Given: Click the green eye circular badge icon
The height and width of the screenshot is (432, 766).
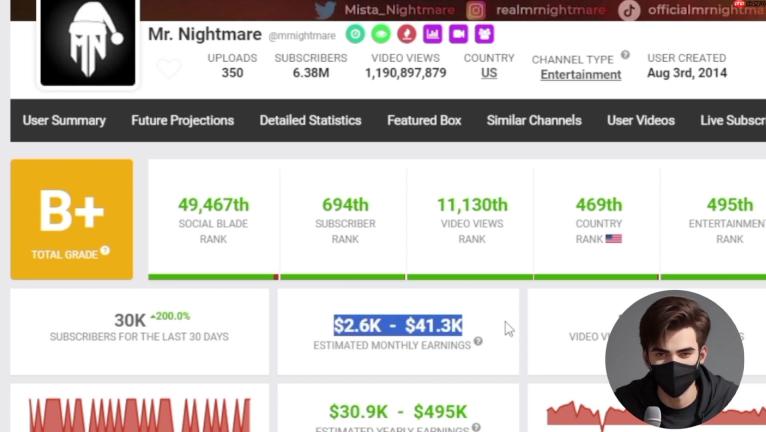Looking at the screenshot, I should pyautogui.click(x=381, y=34).
